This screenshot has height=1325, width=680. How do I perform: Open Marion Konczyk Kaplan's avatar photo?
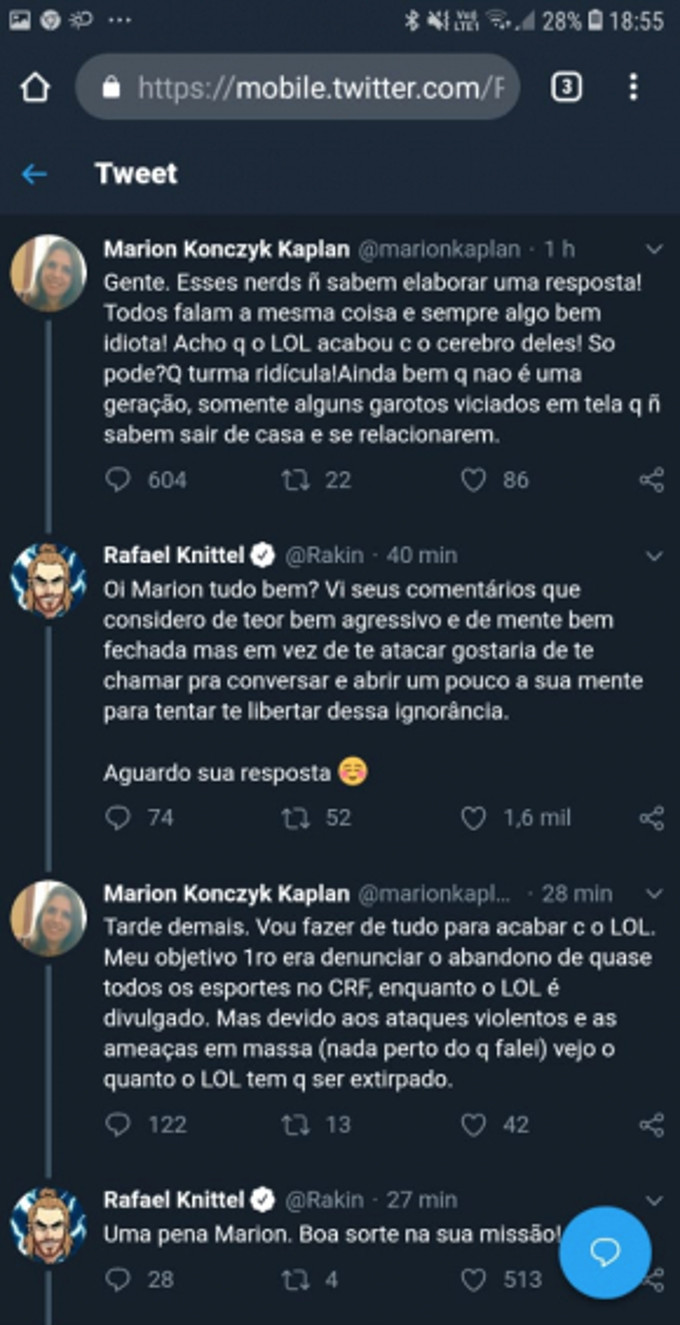point(48,273)
